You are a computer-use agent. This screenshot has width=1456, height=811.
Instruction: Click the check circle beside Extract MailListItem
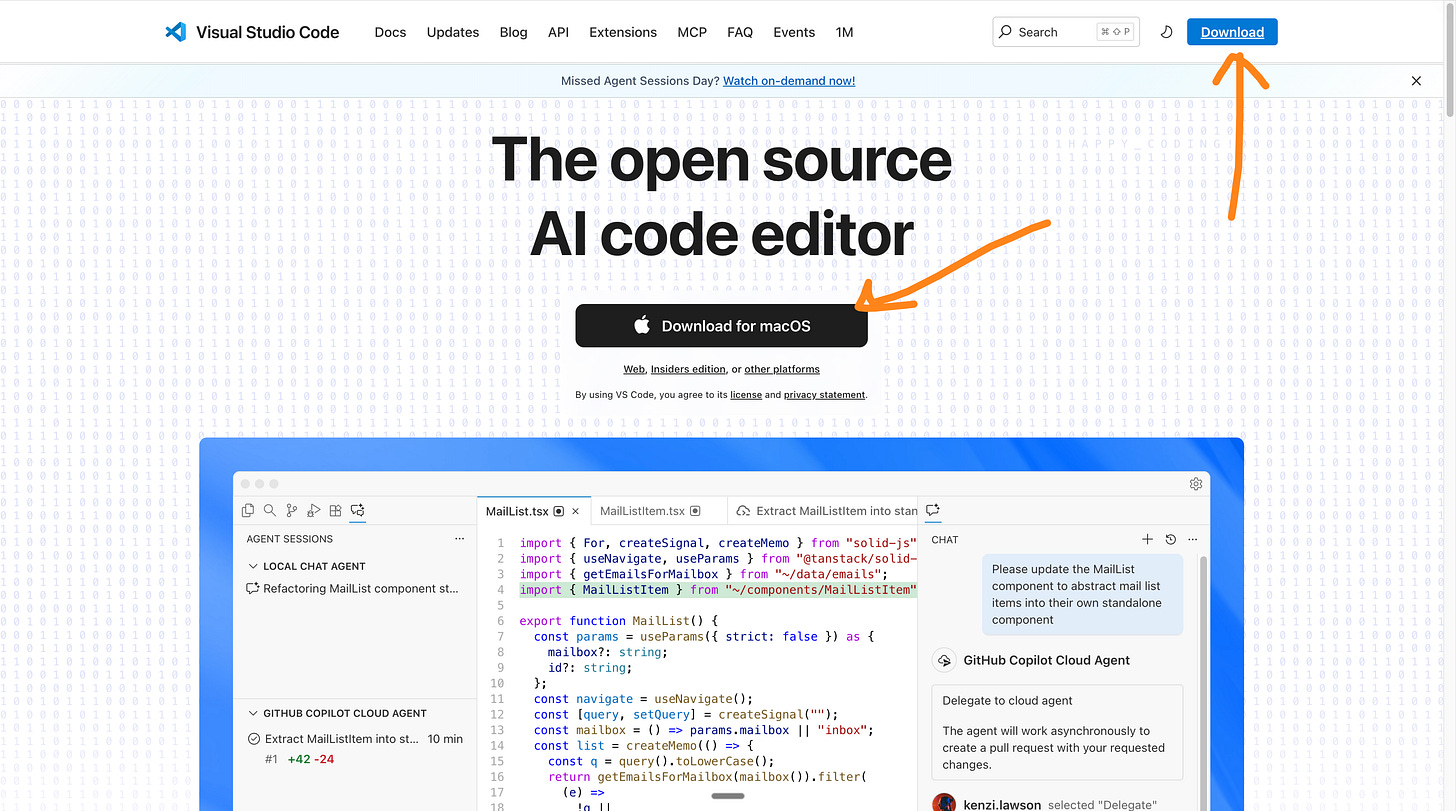click(x=254, y=739)
